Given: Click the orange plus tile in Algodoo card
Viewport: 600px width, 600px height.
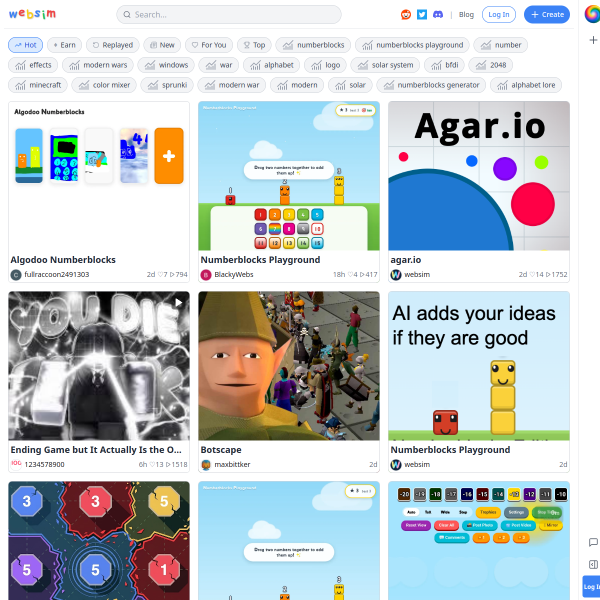Looking at the screenshot, I should (169, 156).
